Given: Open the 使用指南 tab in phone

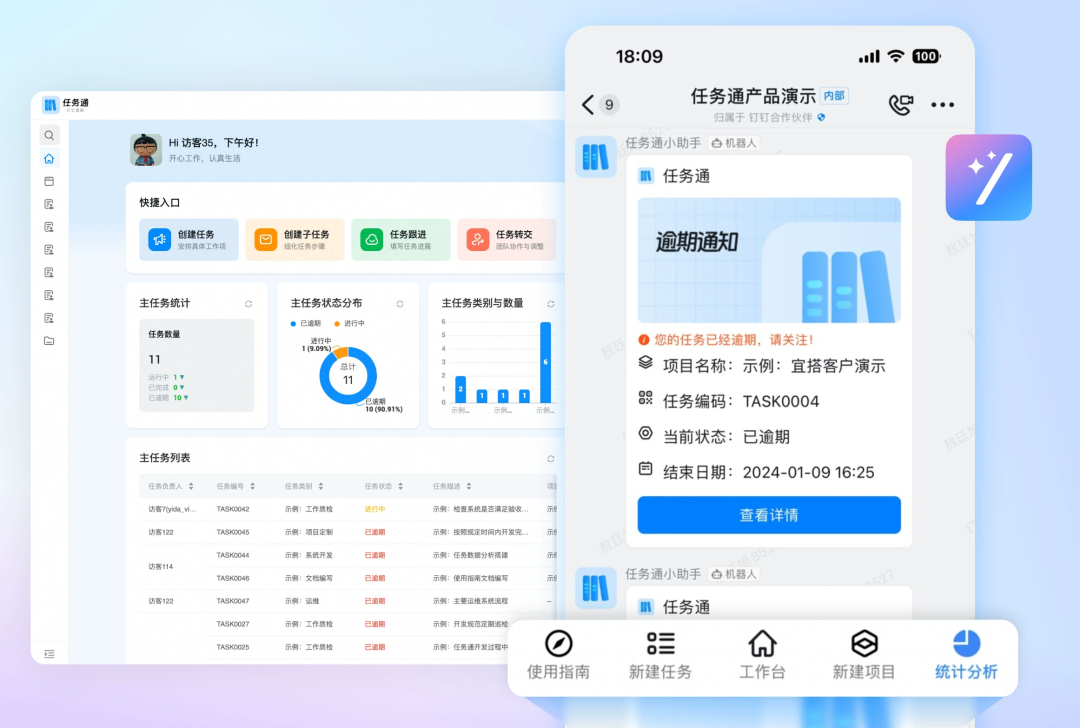Looking at the screenshot, I should coord(559,655).
